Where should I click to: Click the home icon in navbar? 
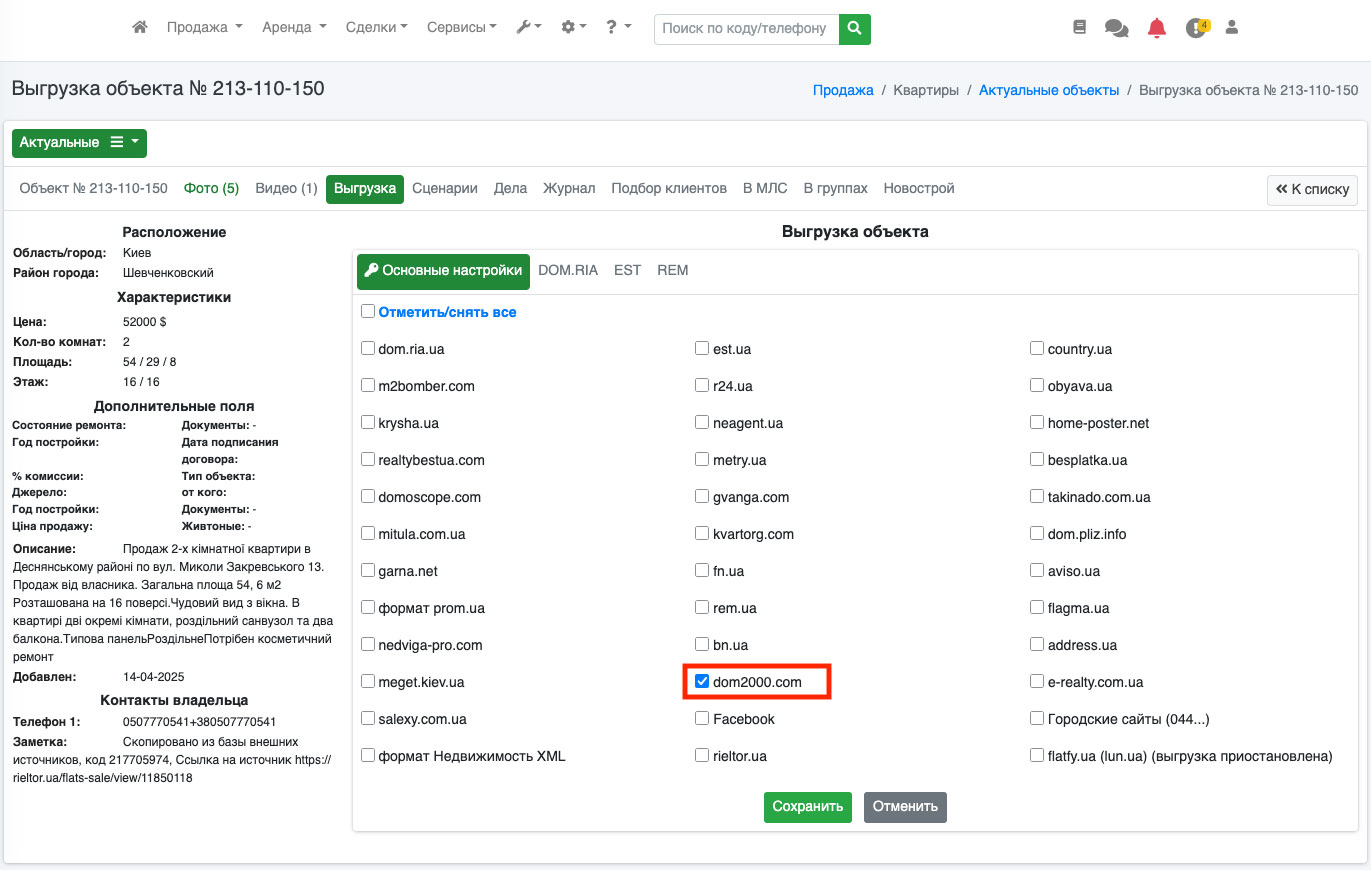click(140, 28)
